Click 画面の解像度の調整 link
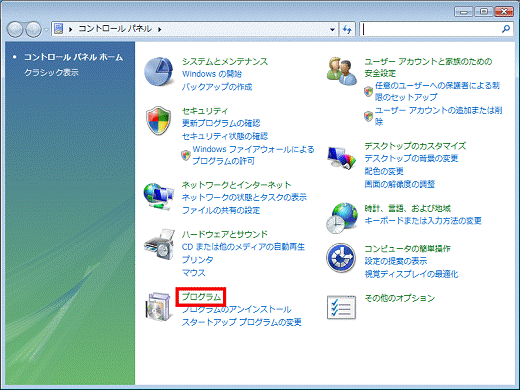Image resolution: width=520 pixels, height=390 pixels. [399, 184]
